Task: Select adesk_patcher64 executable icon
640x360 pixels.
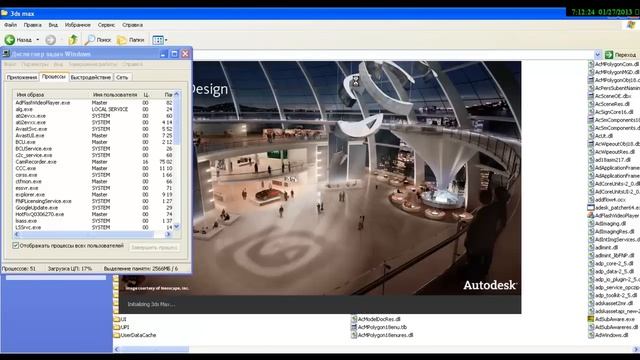Action: pyautogui.click(x=591, y=207)
